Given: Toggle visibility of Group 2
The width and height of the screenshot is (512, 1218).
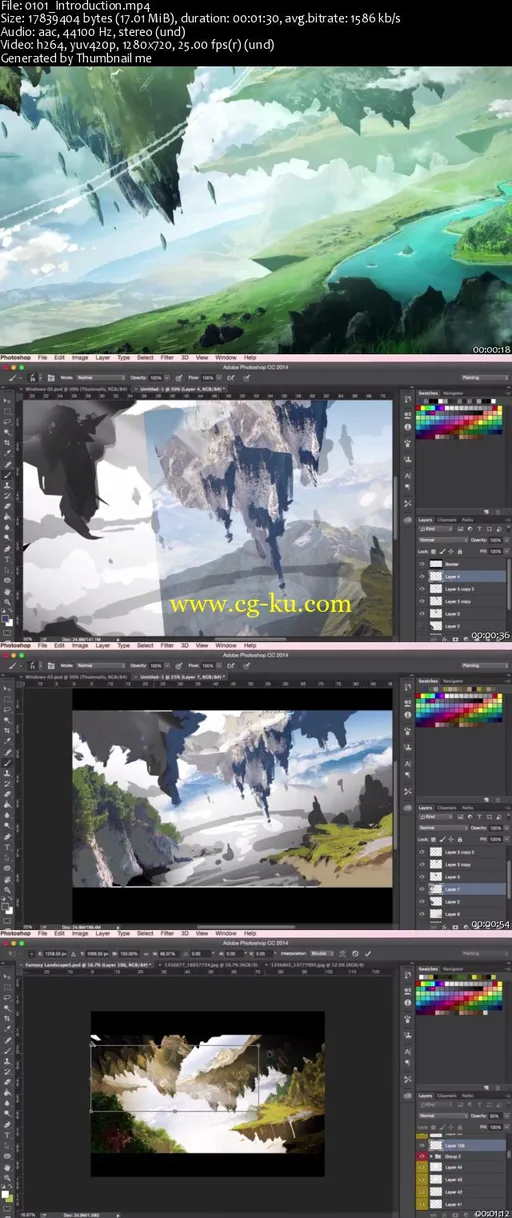Looking at the screenshot, I should click(x=422, y=1156).
